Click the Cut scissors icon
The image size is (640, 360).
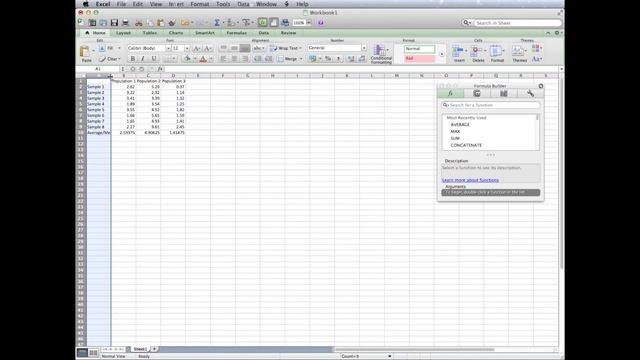click(x=139, y=23)
